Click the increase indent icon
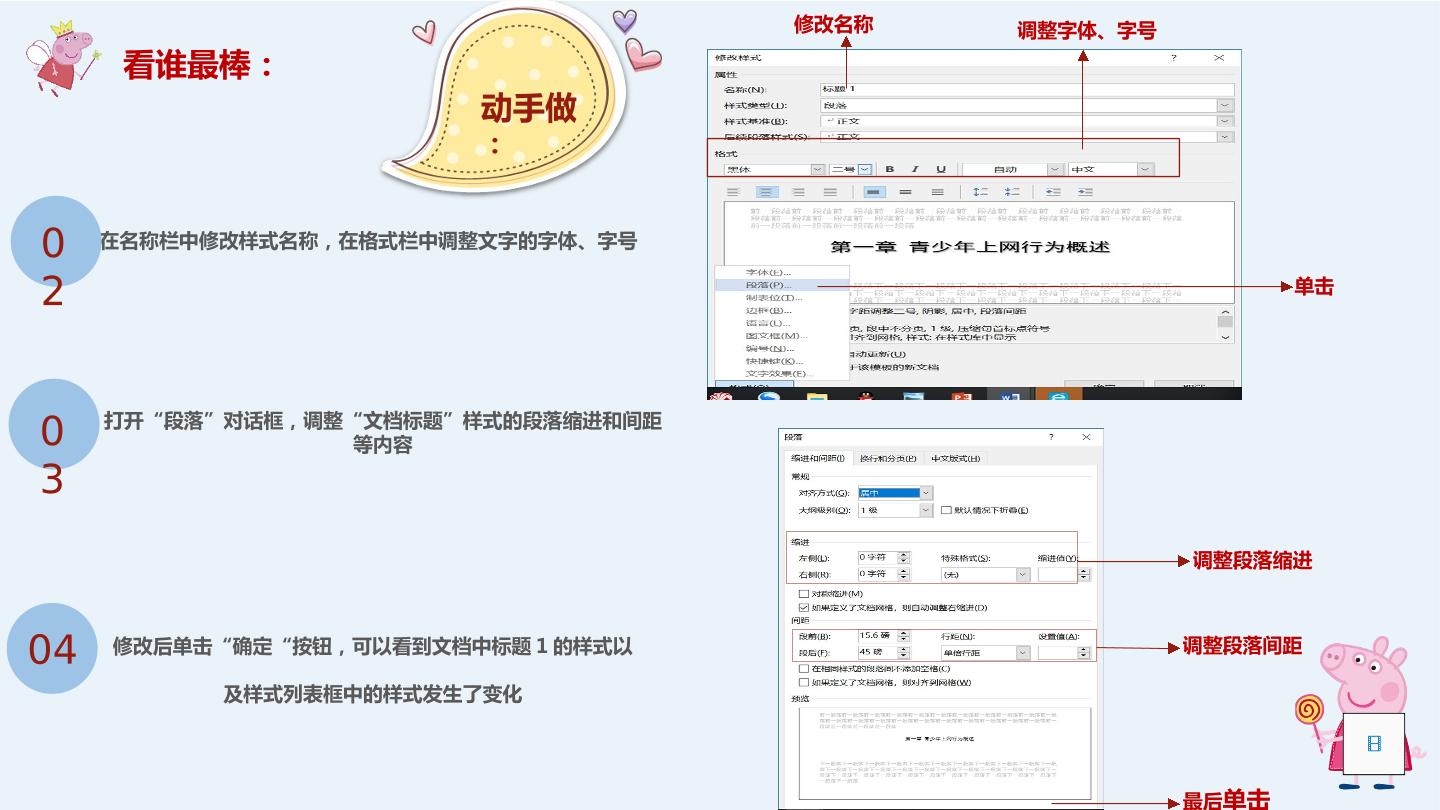The height and width of the screenshot is (810, 1440). pyautogui.click(x=1085, y=192)
